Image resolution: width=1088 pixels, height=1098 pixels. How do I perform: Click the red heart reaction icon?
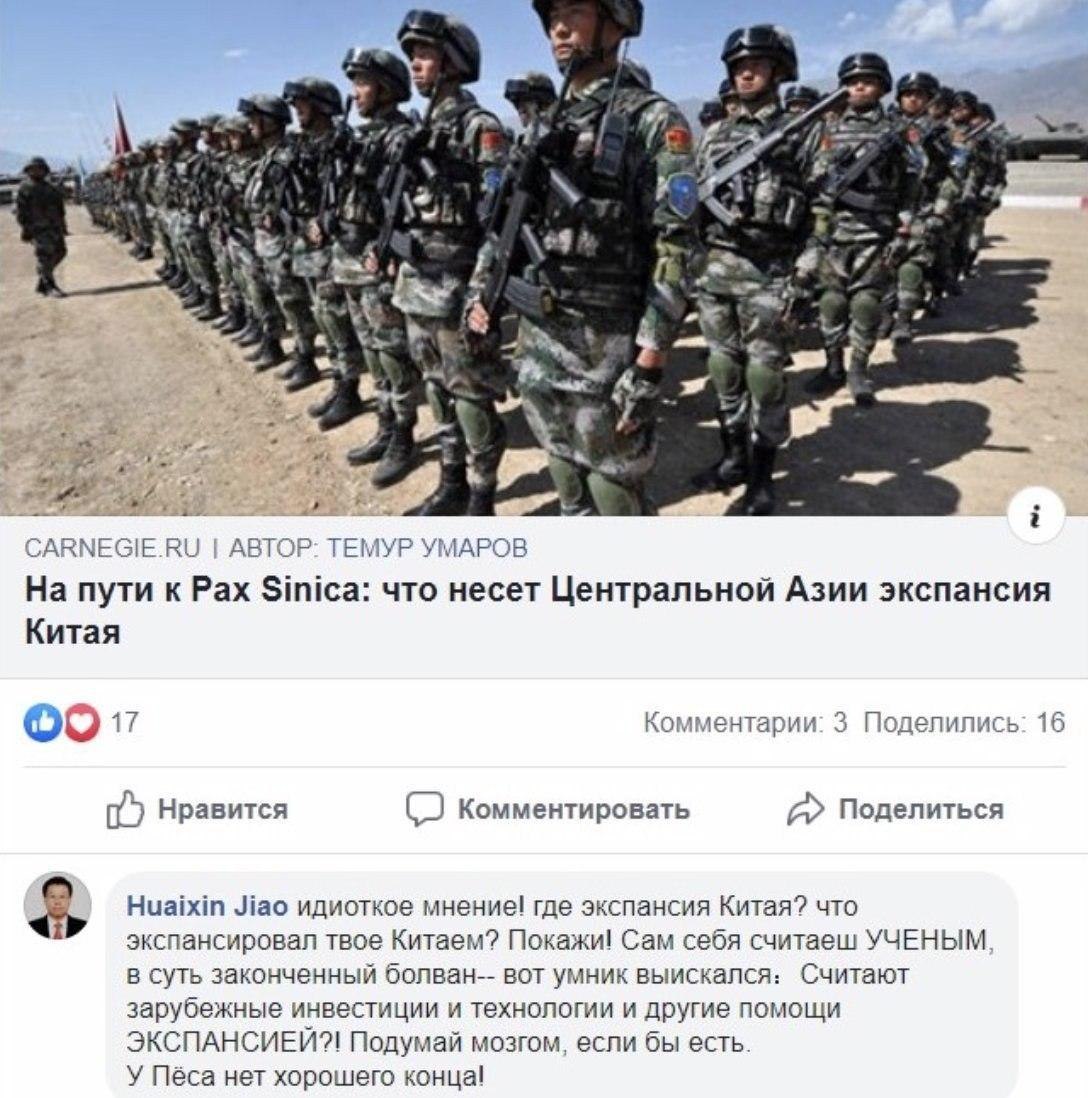pos(82,723)
